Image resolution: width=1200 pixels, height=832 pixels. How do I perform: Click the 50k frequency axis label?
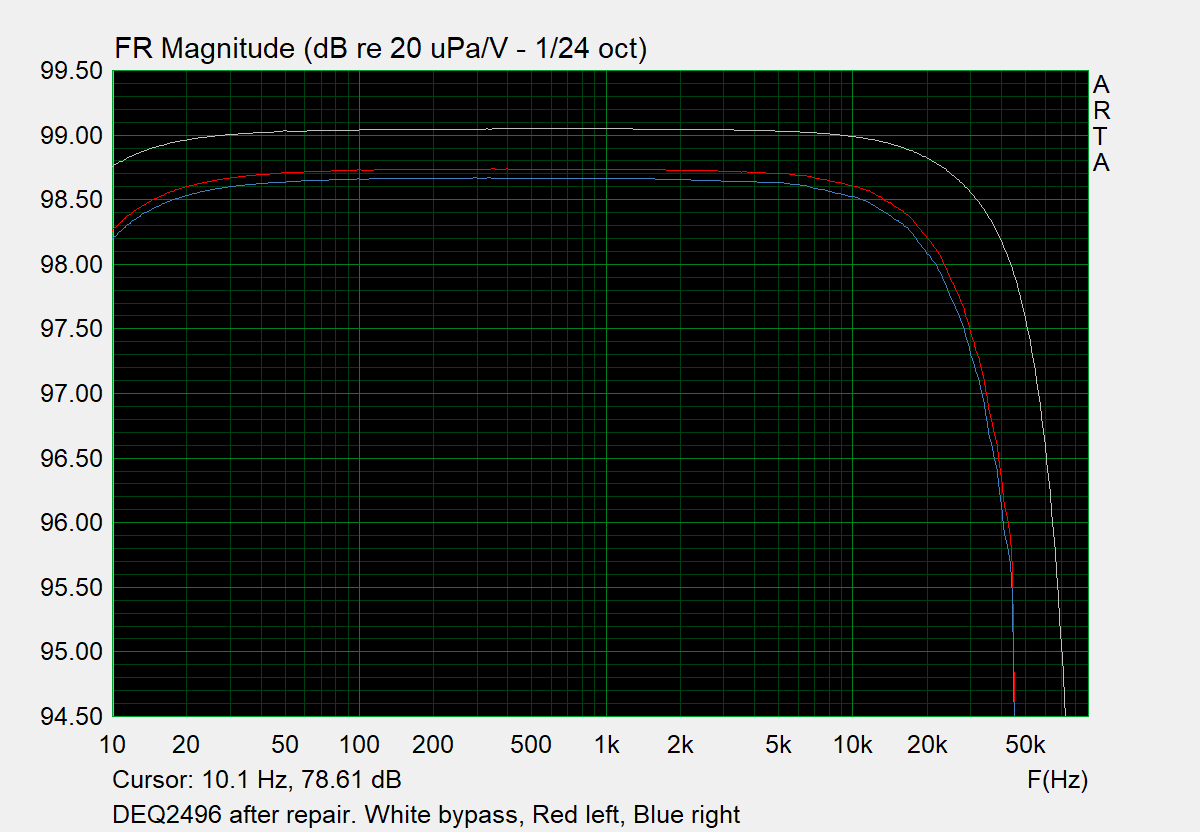point(1025,745)
